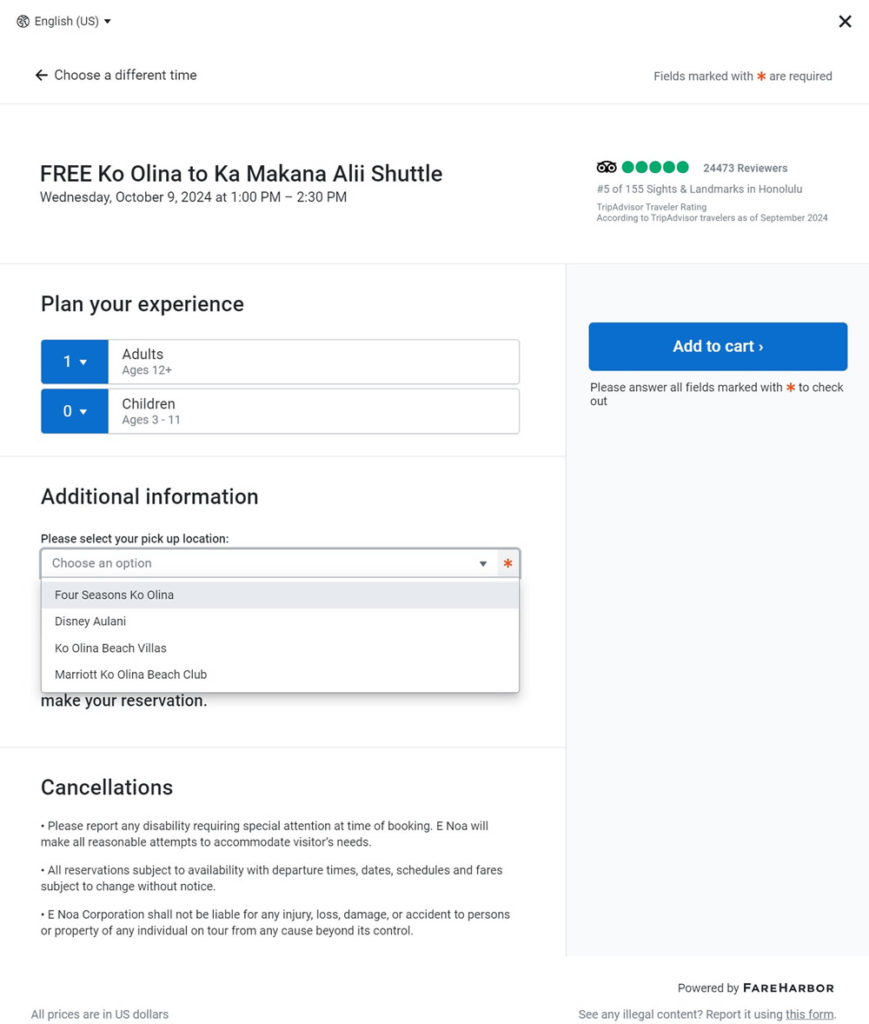The height and width of the screenshot is (1024, 869).
Task: Click the Choose an option field
Action: [260, 564]
